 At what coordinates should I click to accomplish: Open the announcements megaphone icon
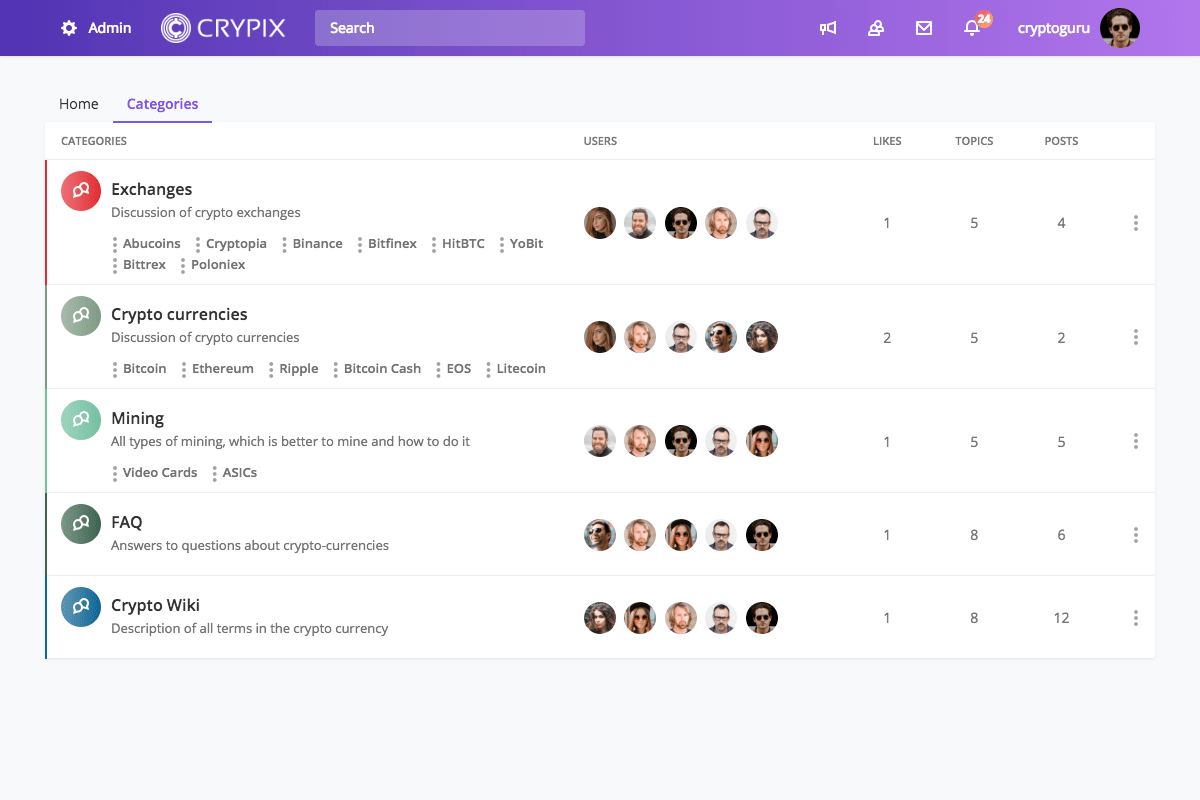[x=828, y=28]
